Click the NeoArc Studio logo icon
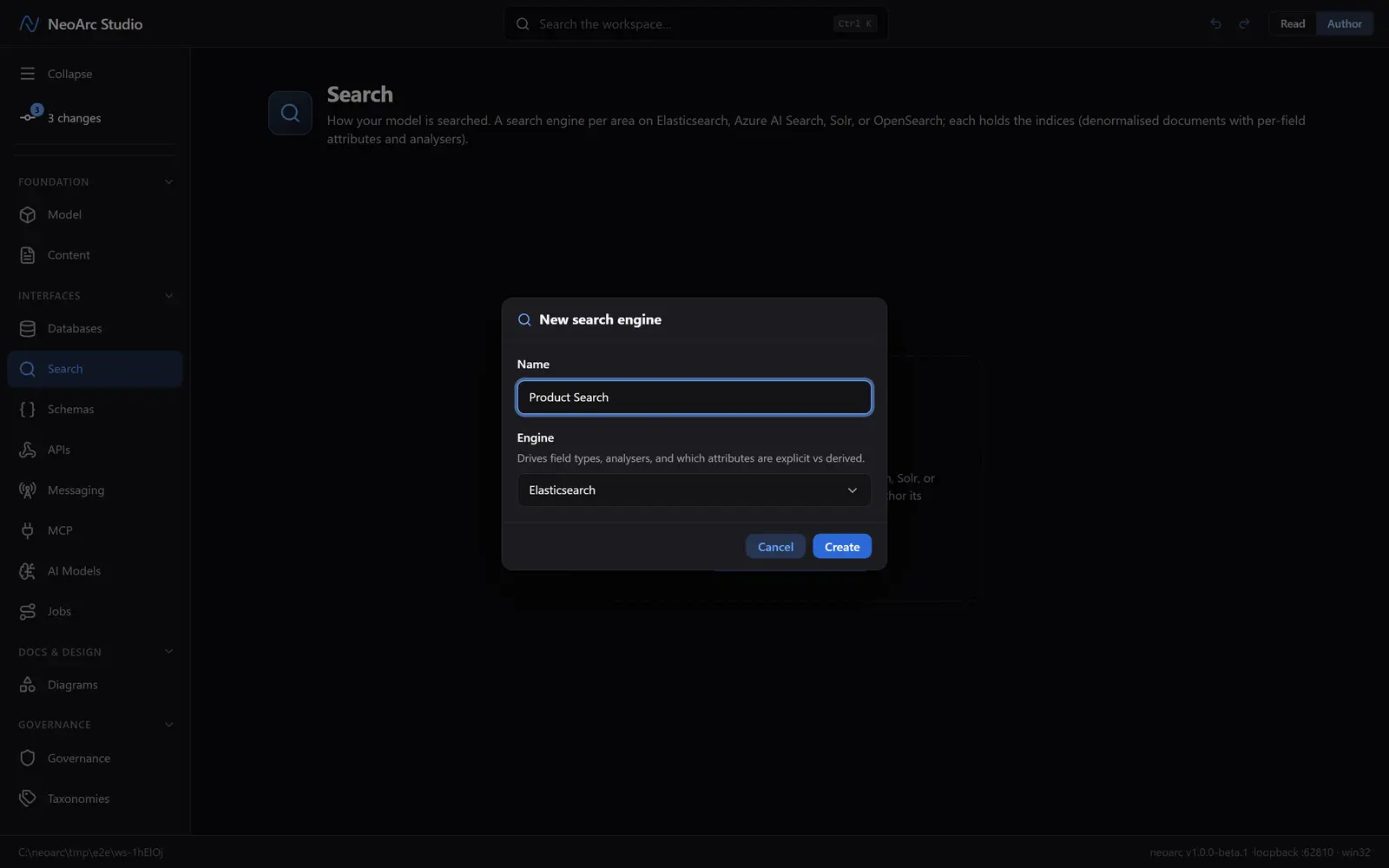 click(29, 23)
